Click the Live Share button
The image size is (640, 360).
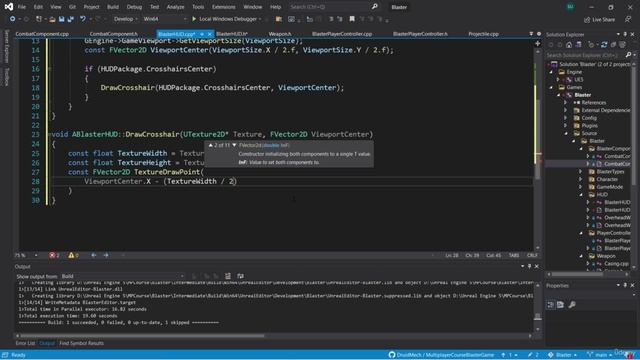click(599, 20)
